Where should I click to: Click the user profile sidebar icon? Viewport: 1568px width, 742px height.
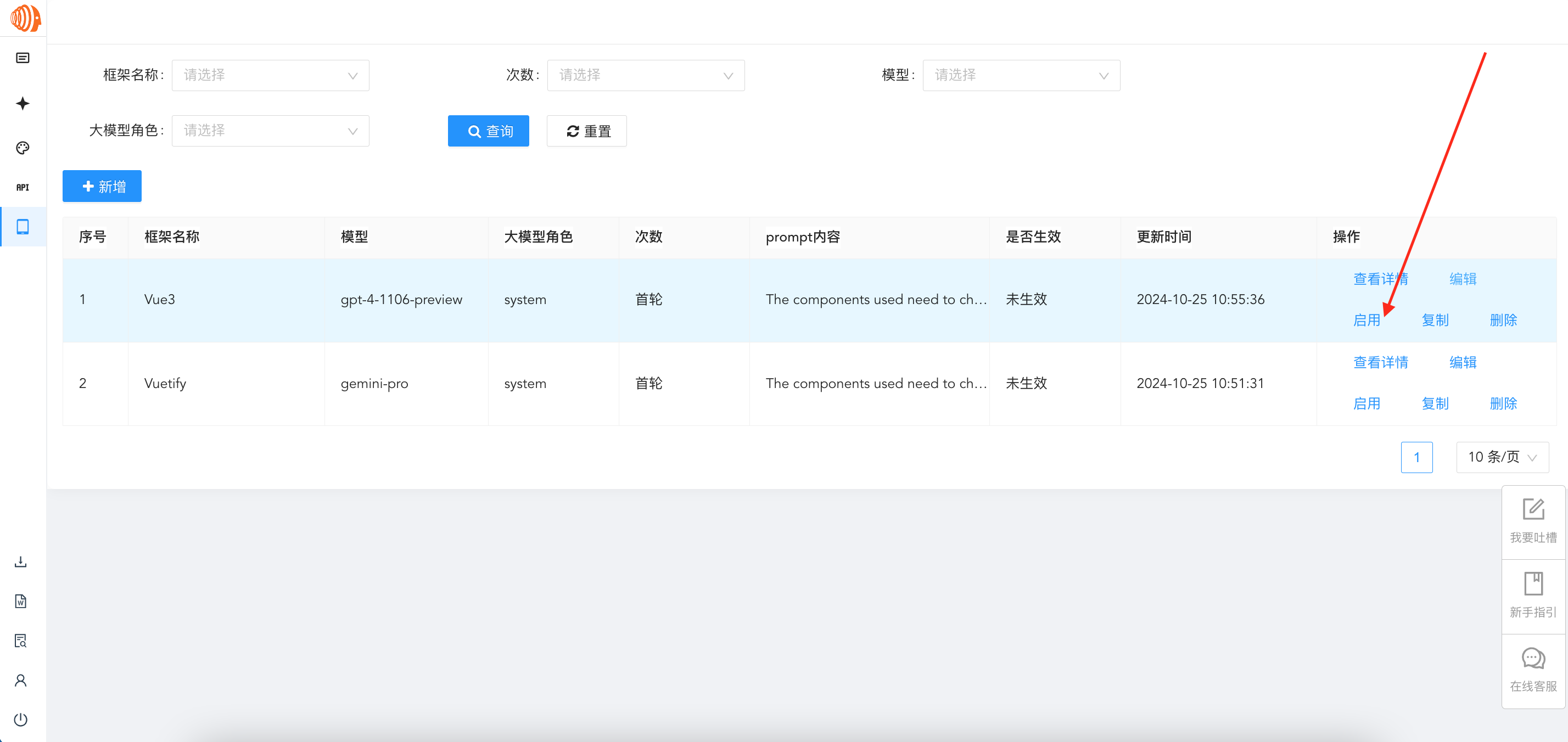click(x=21, y=680)
